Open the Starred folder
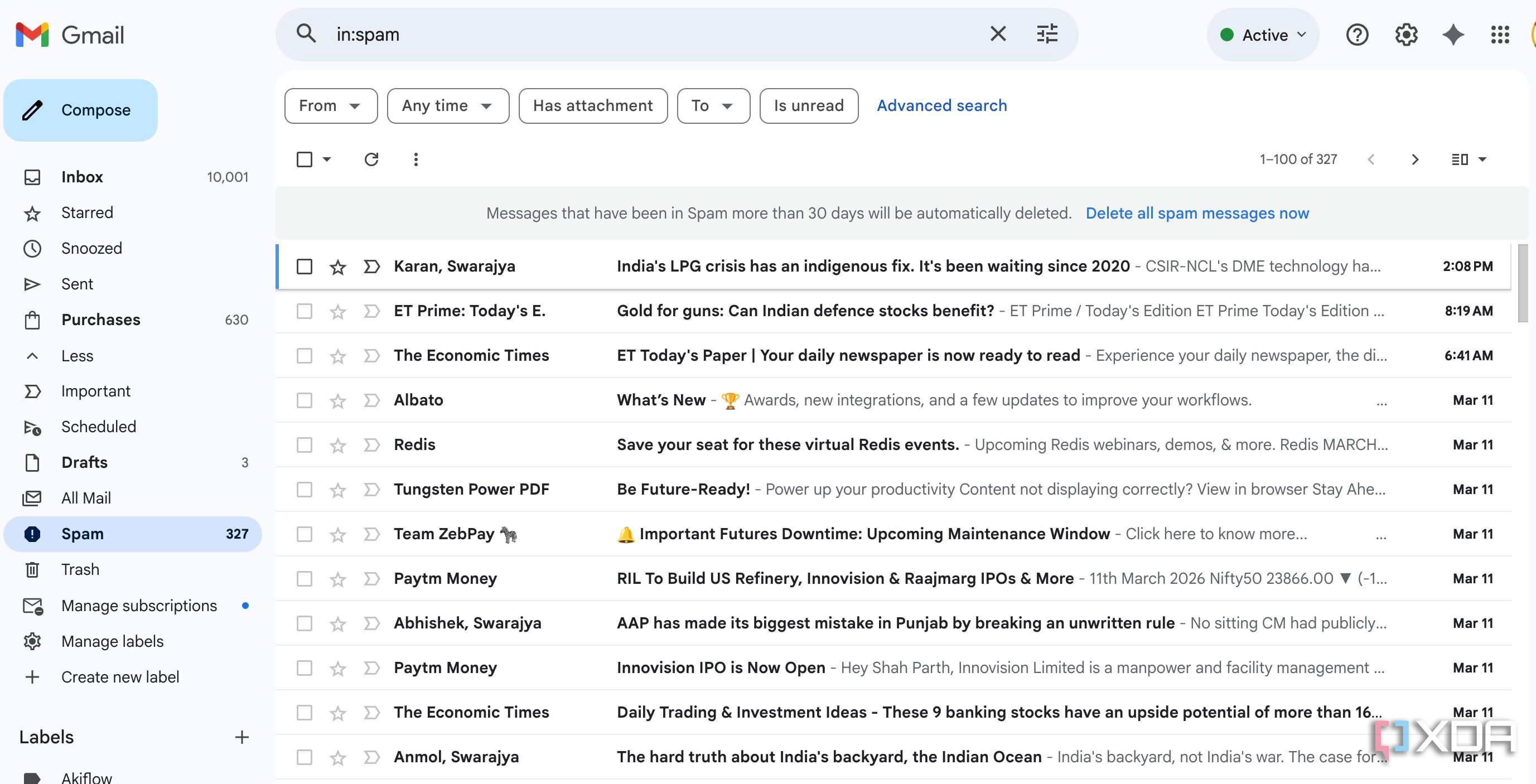Screen dimensions: 1536x784 click(x=132, y=213)
